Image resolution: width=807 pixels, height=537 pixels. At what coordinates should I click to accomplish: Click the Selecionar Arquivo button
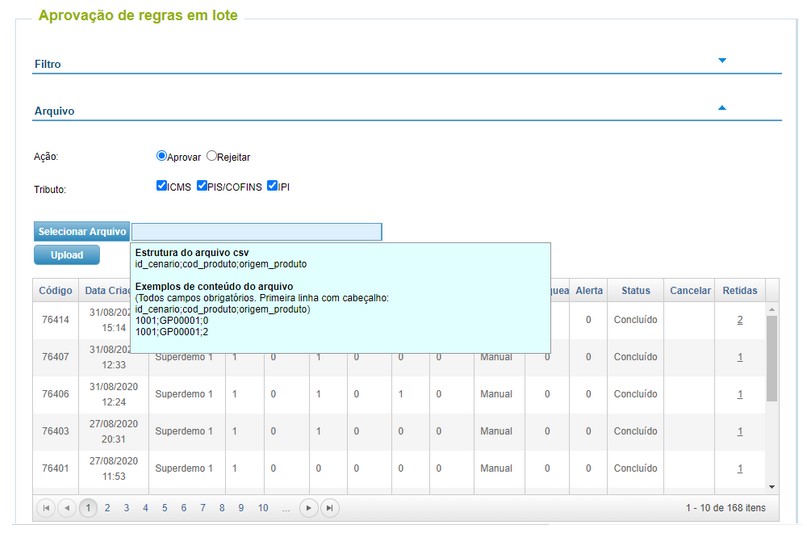coord(82,232)
